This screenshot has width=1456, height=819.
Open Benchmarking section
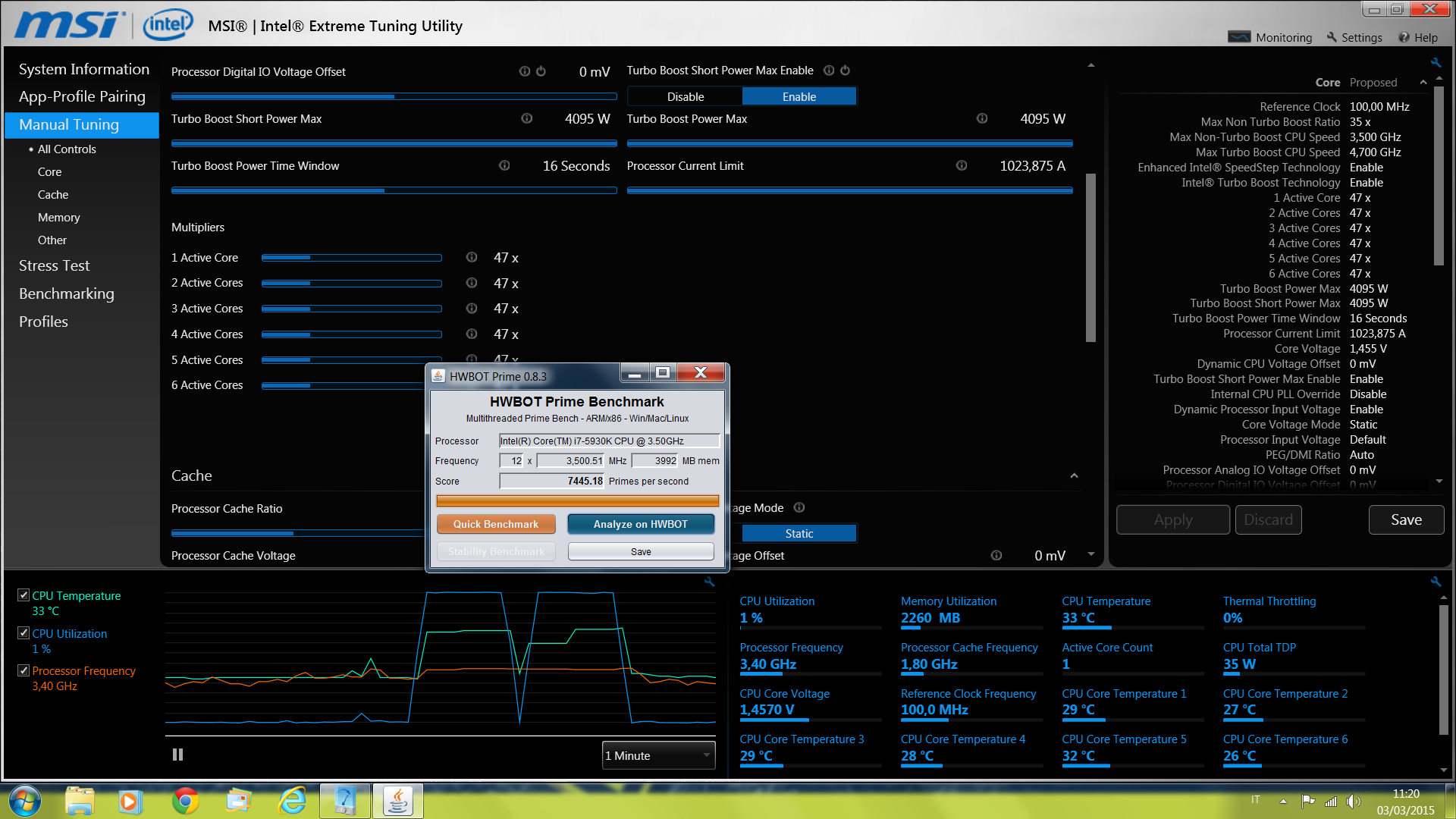point(67,293)
